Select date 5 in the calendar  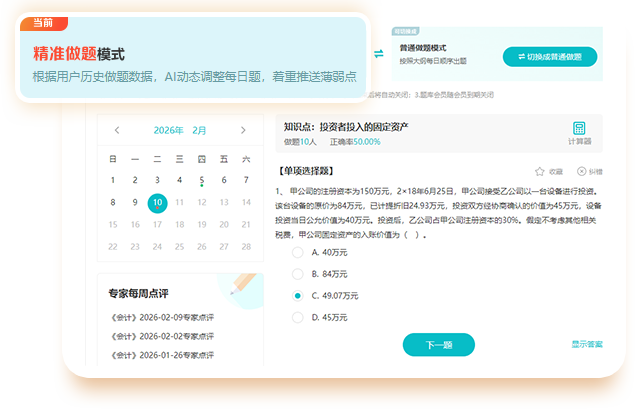click(x=201, y=180)
